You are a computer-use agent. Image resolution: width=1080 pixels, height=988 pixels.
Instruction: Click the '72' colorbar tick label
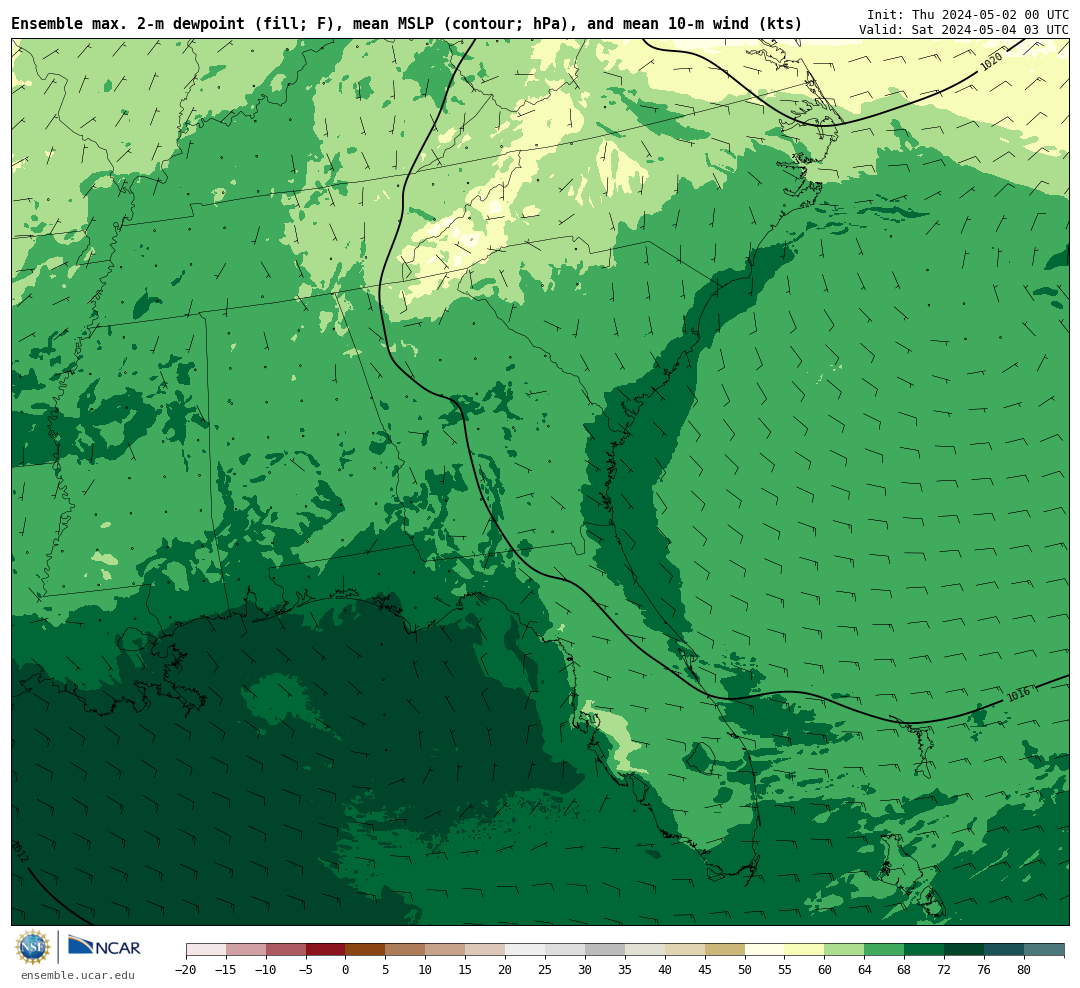[945, 970]
